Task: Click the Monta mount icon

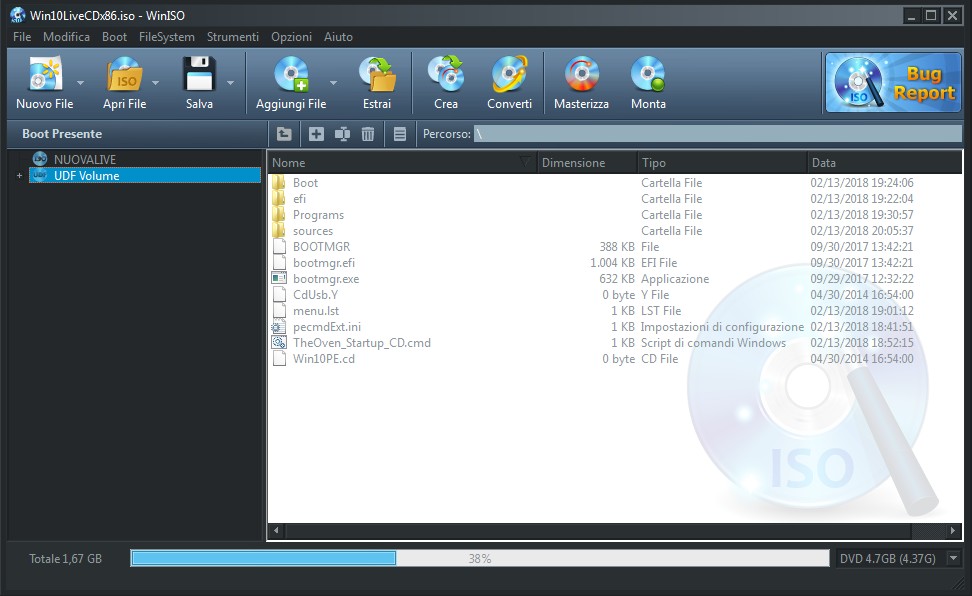Action: tap(648, 74)
